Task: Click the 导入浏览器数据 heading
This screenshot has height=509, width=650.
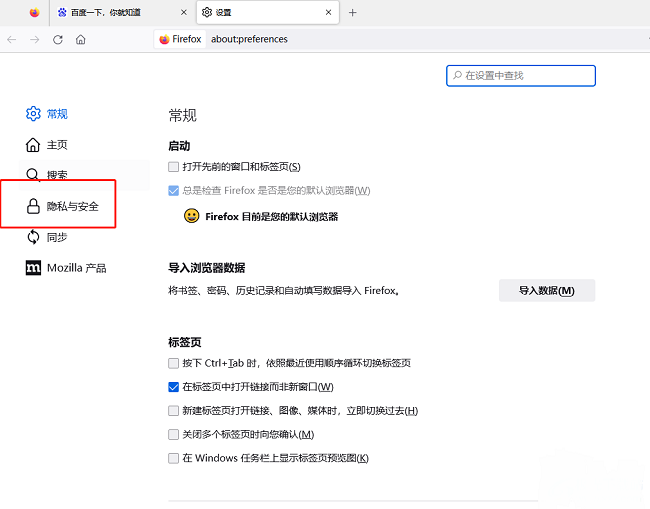Action: (206, 268)
